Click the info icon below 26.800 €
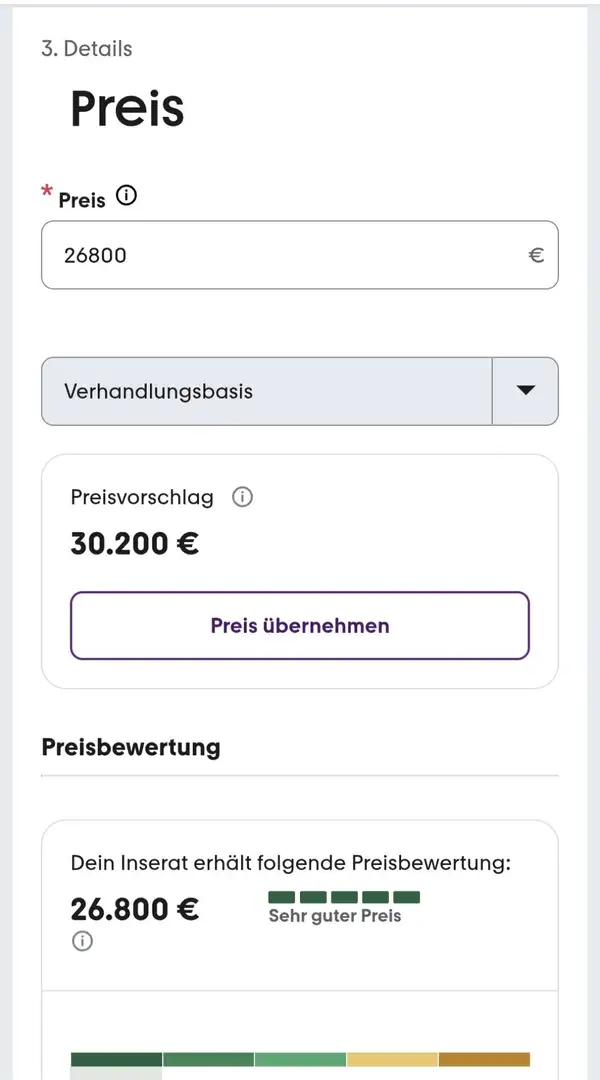600x1080 pixels. [82, 941]
